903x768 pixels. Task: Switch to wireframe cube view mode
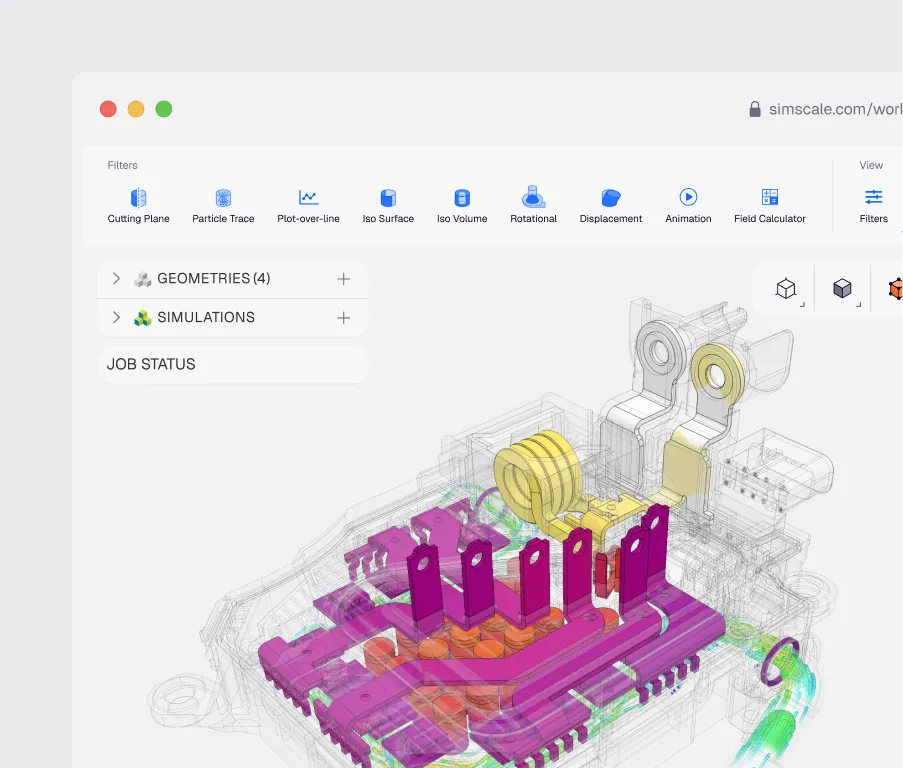tap(786, 288)
